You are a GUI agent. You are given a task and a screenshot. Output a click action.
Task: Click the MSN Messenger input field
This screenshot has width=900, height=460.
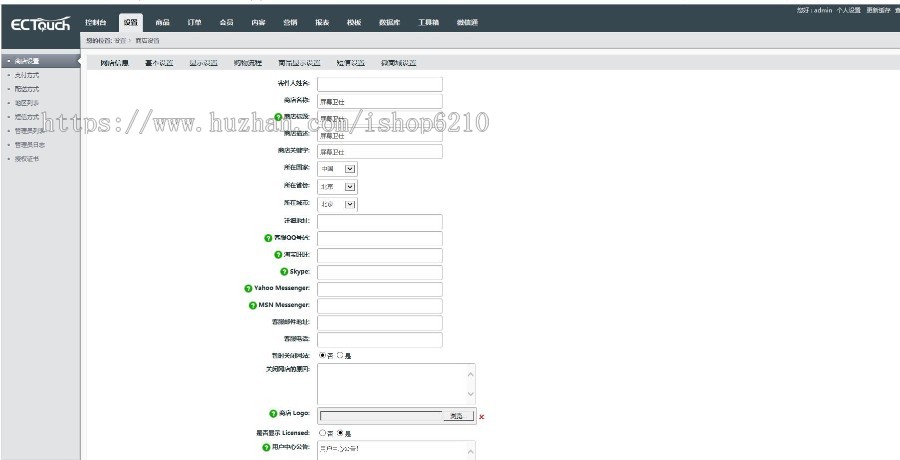(379, 306)
